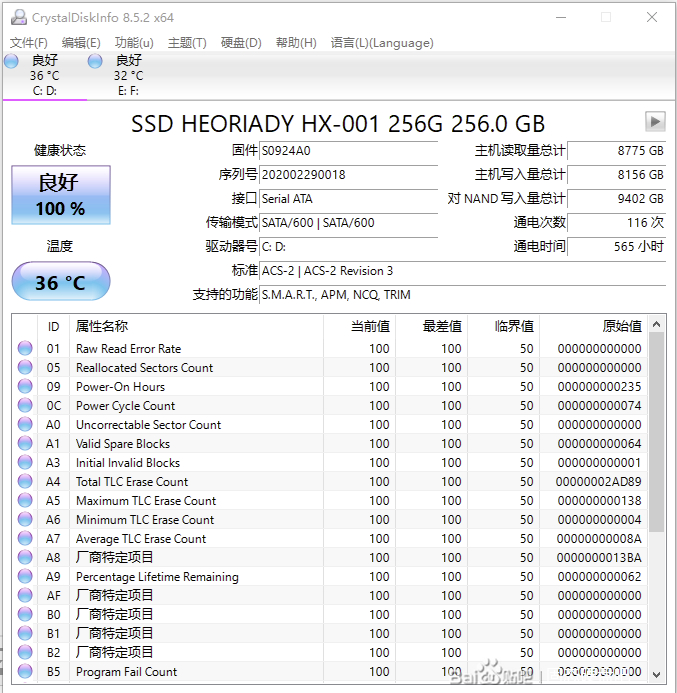Viewport: 677px width, 693px height.
Task: Click the health orb of C: D: disk
Action: click(11, 61)
